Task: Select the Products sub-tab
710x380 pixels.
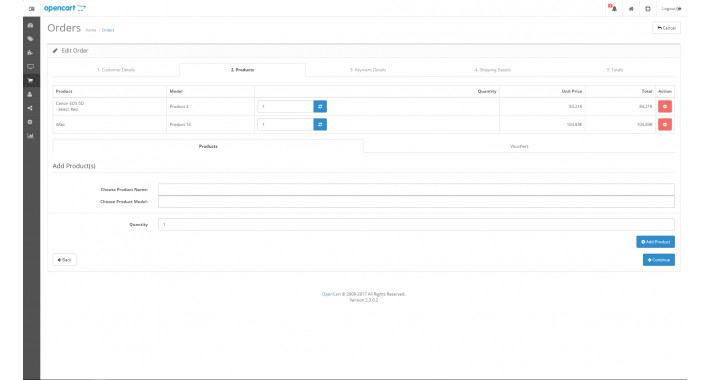Action: (x=208, y=146)
